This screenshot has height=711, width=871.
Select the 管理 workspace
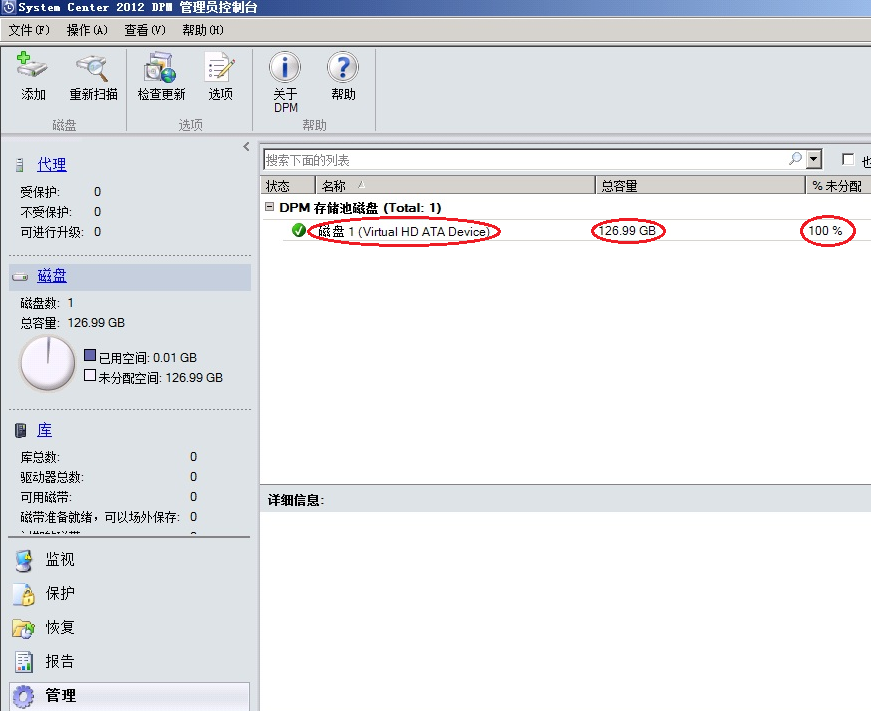point(129,696)
